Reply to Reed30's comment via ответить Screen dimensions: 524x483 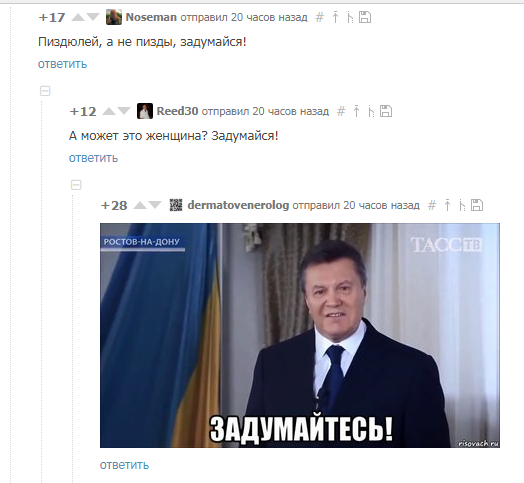(x=93, y=158)
